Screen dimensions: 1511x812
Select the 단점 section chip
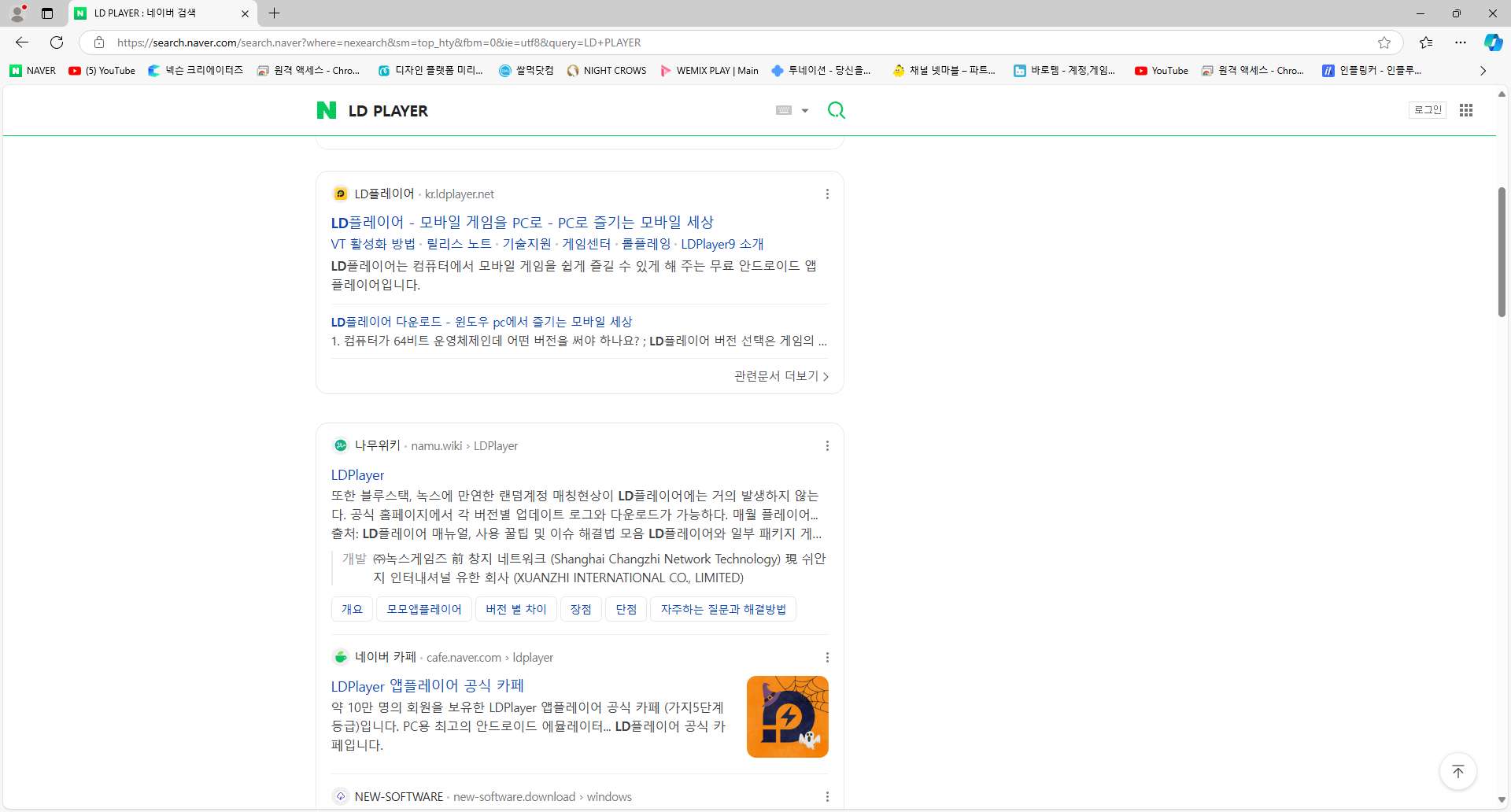[x=626, y=609]
